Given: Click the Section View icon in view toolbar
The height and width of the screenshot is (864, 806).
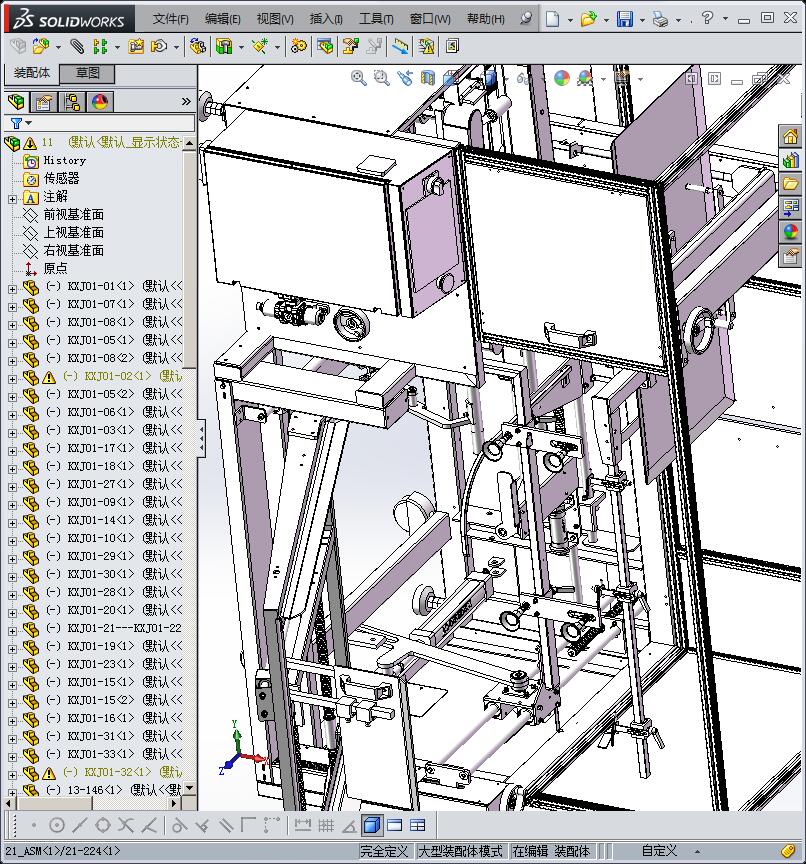Looking at the screenshot, I should tap(428, 78).
